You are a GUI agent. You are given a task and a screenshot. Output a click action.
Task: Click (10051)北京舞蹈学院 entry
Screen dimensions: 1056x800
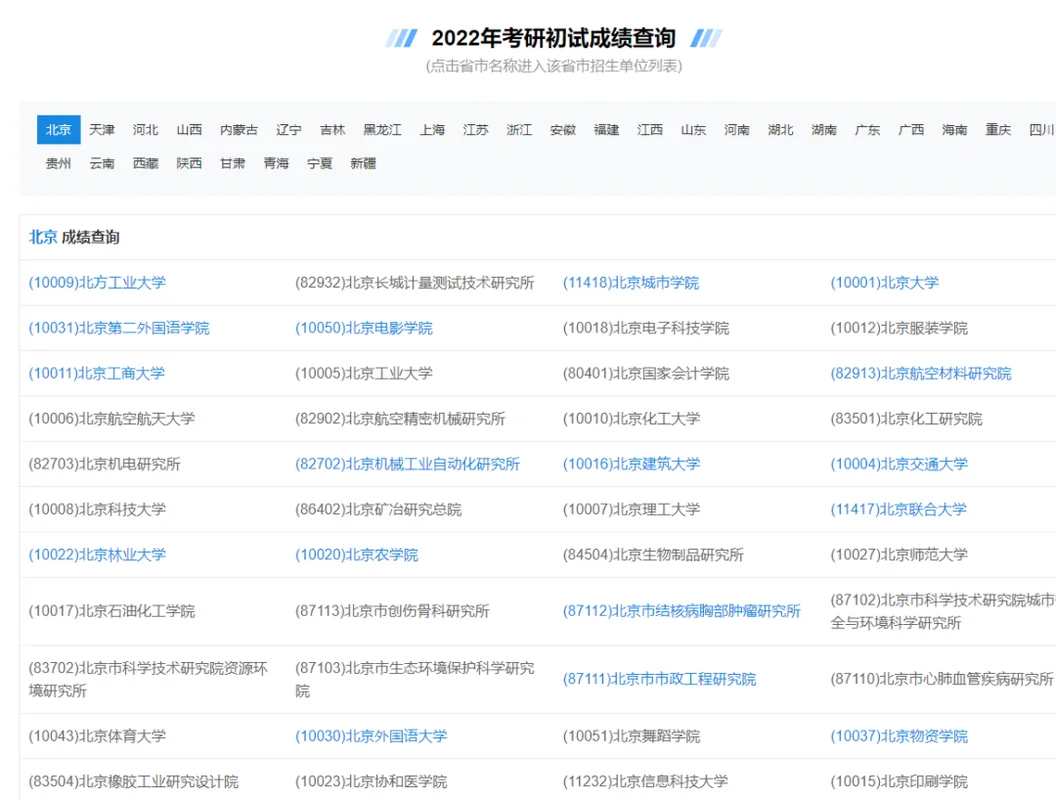(631, 736)
